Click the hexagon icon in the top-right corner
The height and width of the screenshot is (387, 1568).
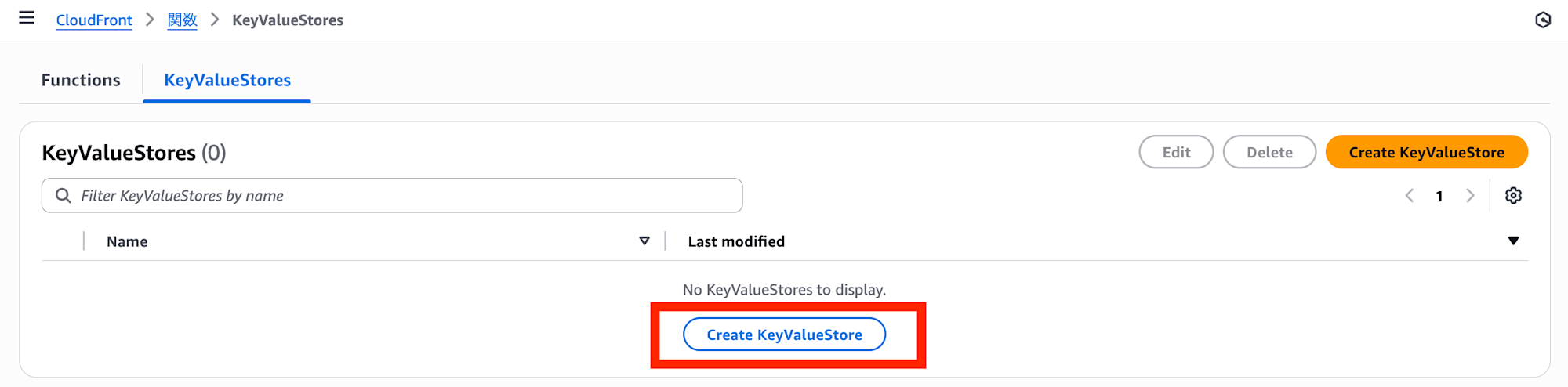[x=1543, y=20]
